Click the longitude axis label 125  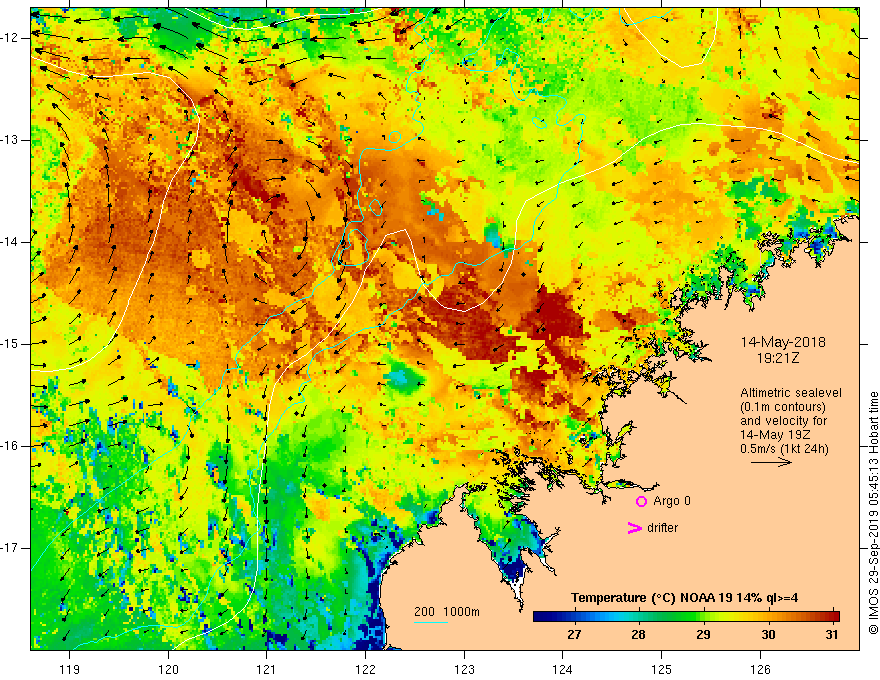pos(661,669)
